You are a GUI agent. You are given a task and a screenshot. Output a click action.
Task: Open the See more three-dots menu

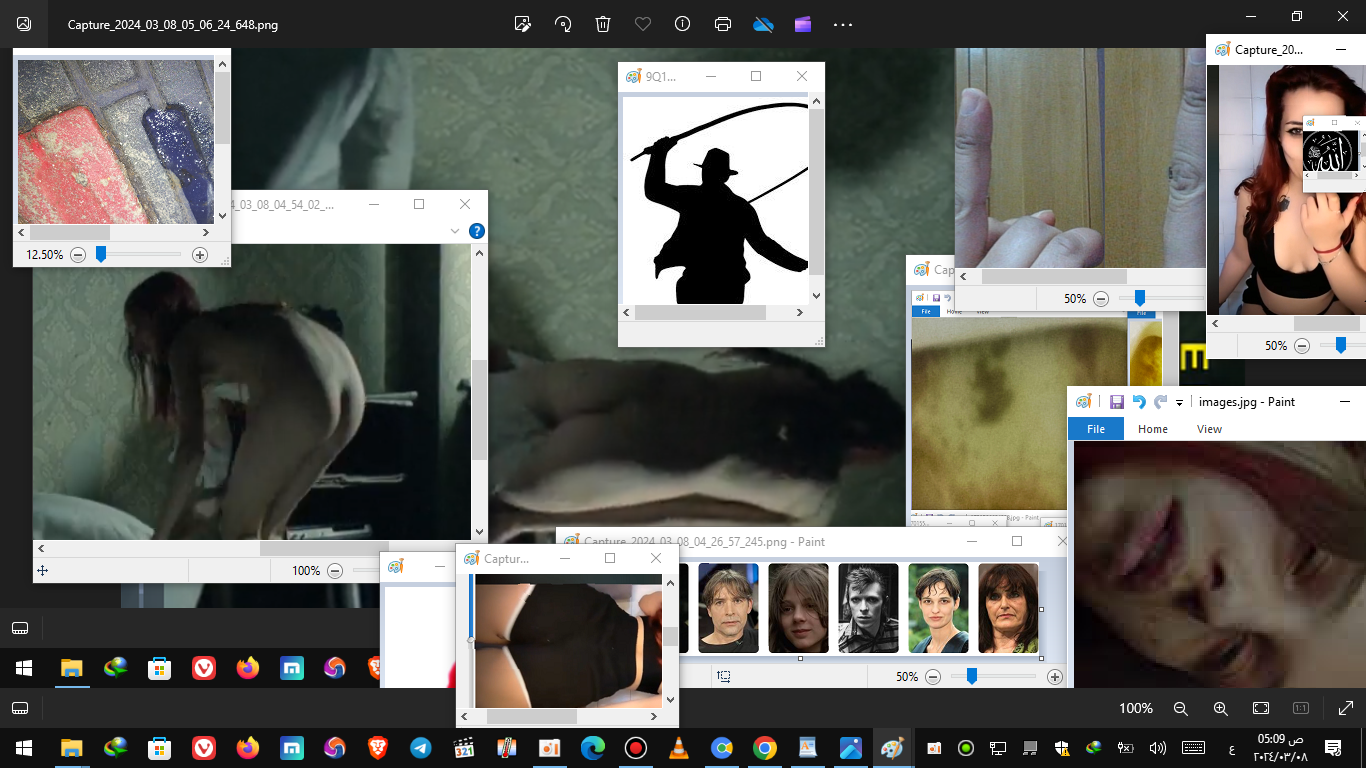pos(843,24)
